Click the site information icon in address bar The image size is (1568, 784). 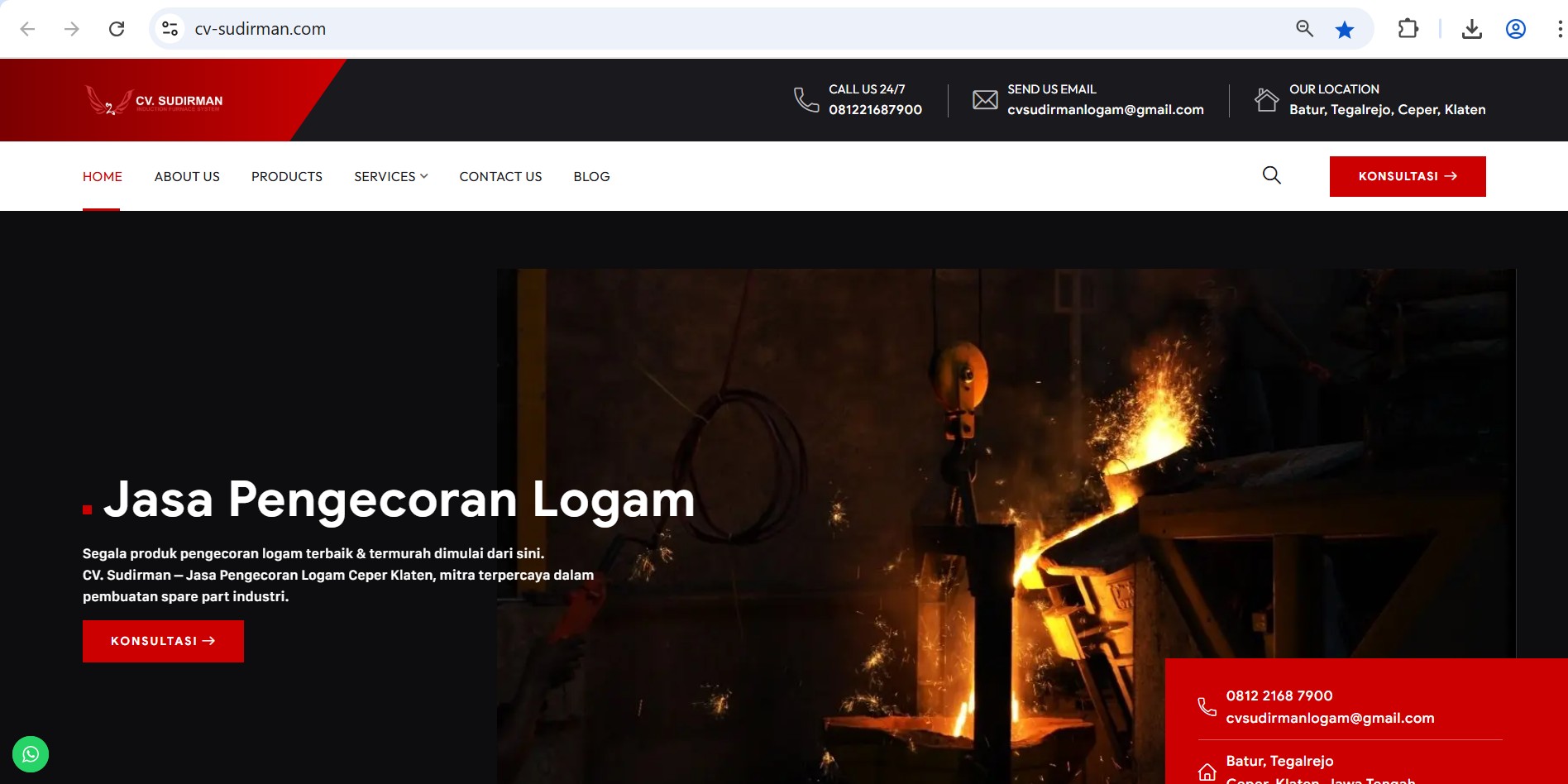click(x=170, y=29)
